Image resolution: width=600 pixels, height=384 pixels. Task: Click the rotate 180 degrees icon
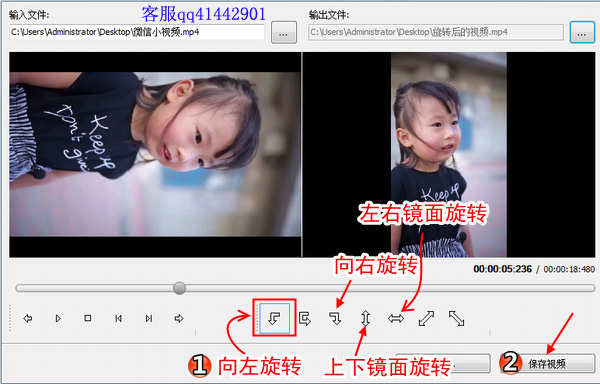click(x=305, y=318)
